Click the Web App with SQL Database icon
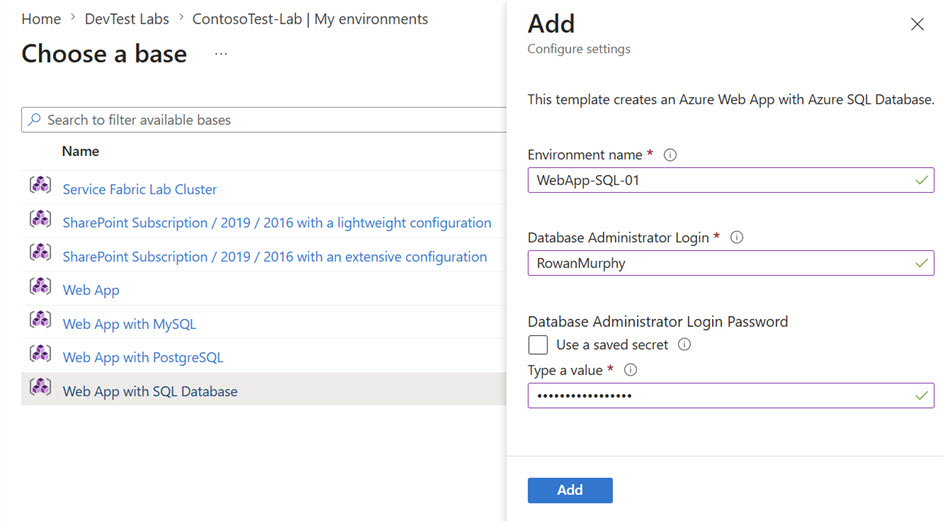This screenshot has height=521, width=943. [40, 387]
